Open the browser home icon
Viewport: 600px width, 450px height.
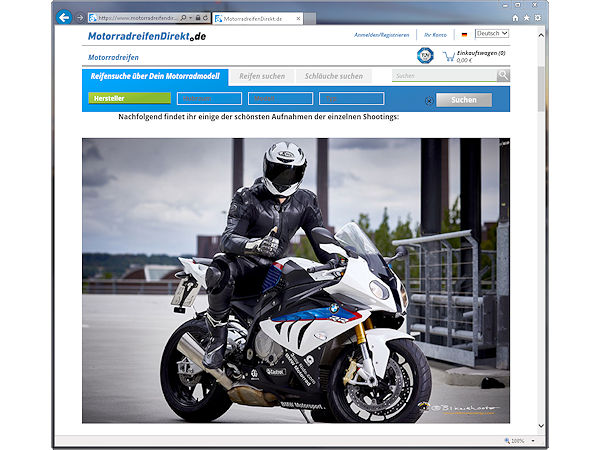(515, 18)
